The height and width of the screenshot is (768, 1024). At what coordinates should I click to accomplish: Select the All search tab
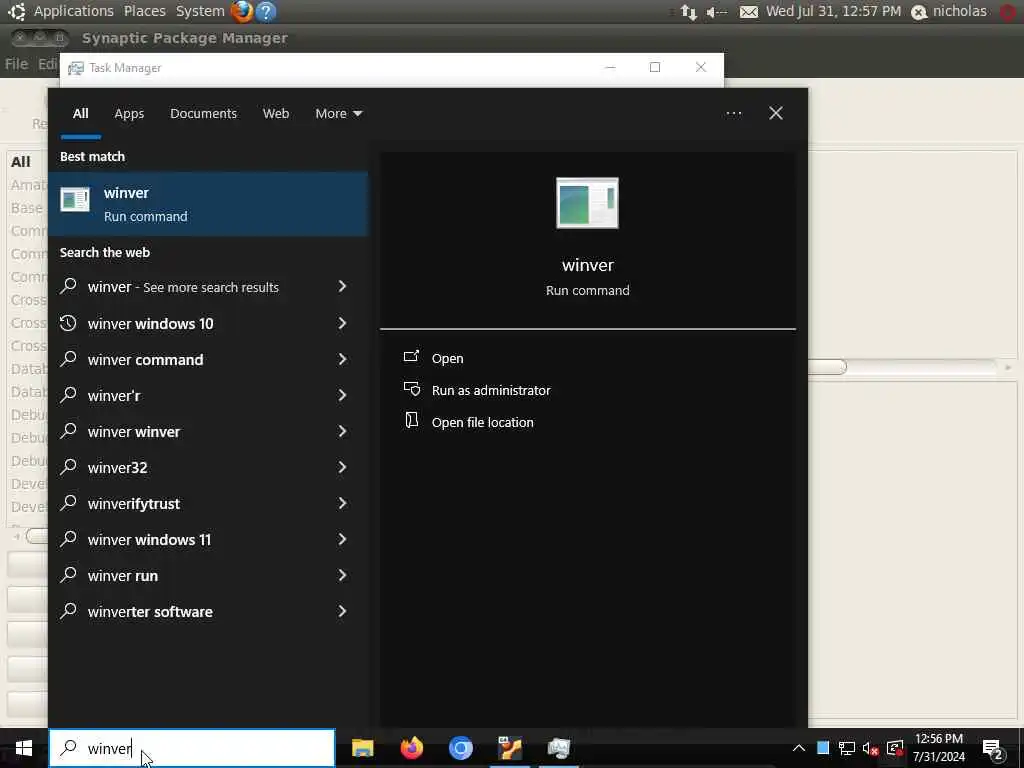point(80,114)
